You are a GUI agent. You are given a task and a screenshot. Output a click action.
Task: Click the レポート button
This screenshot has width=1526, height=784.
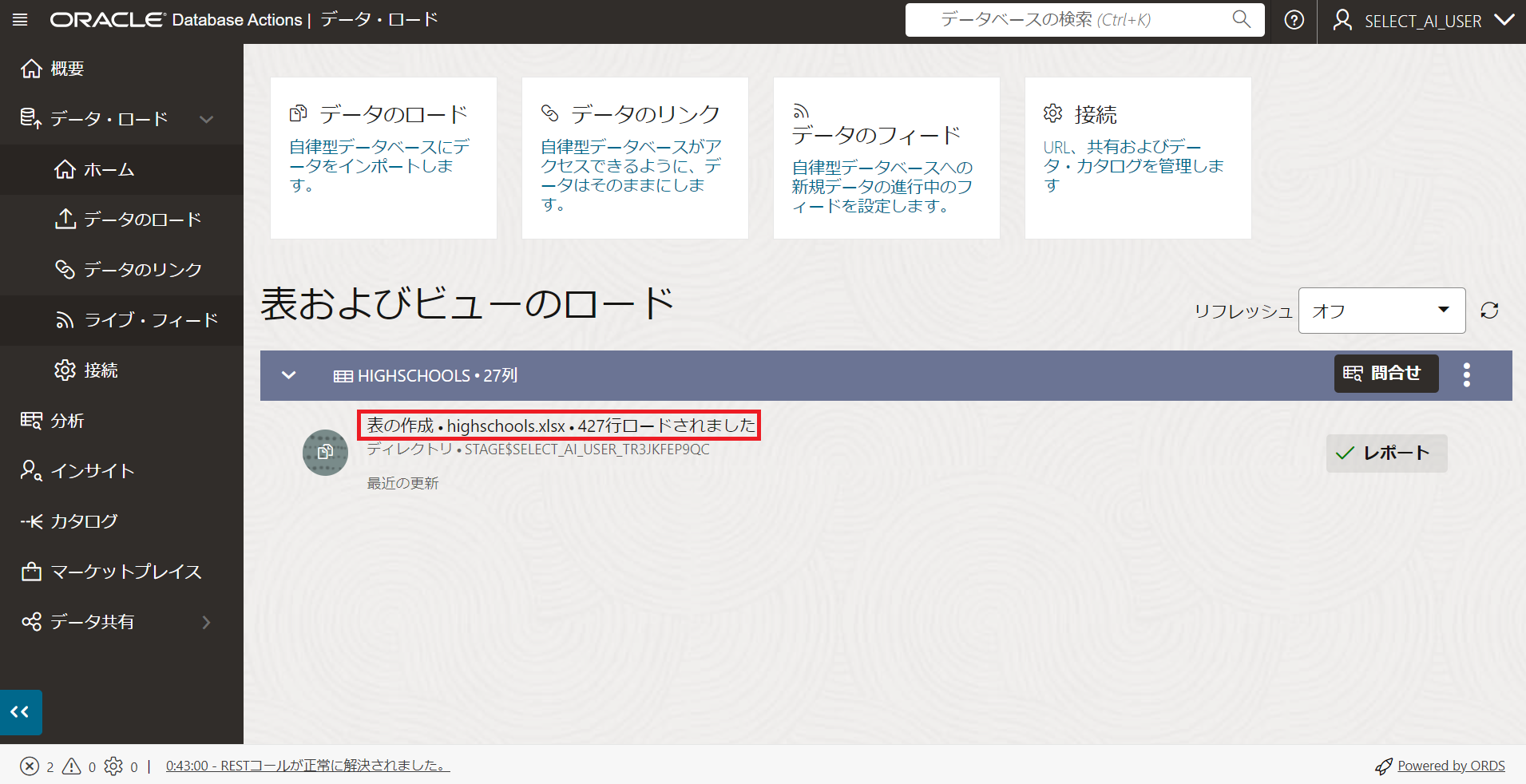point(1386,453)
